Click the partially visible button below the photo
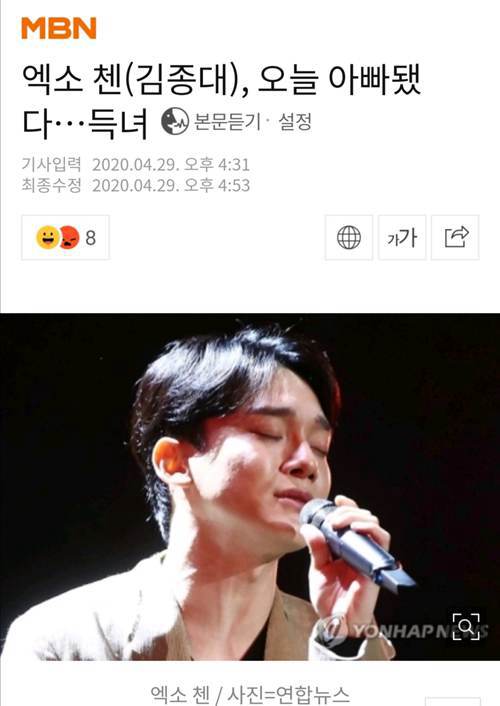The image size is (500, 706). click(452, 702)
